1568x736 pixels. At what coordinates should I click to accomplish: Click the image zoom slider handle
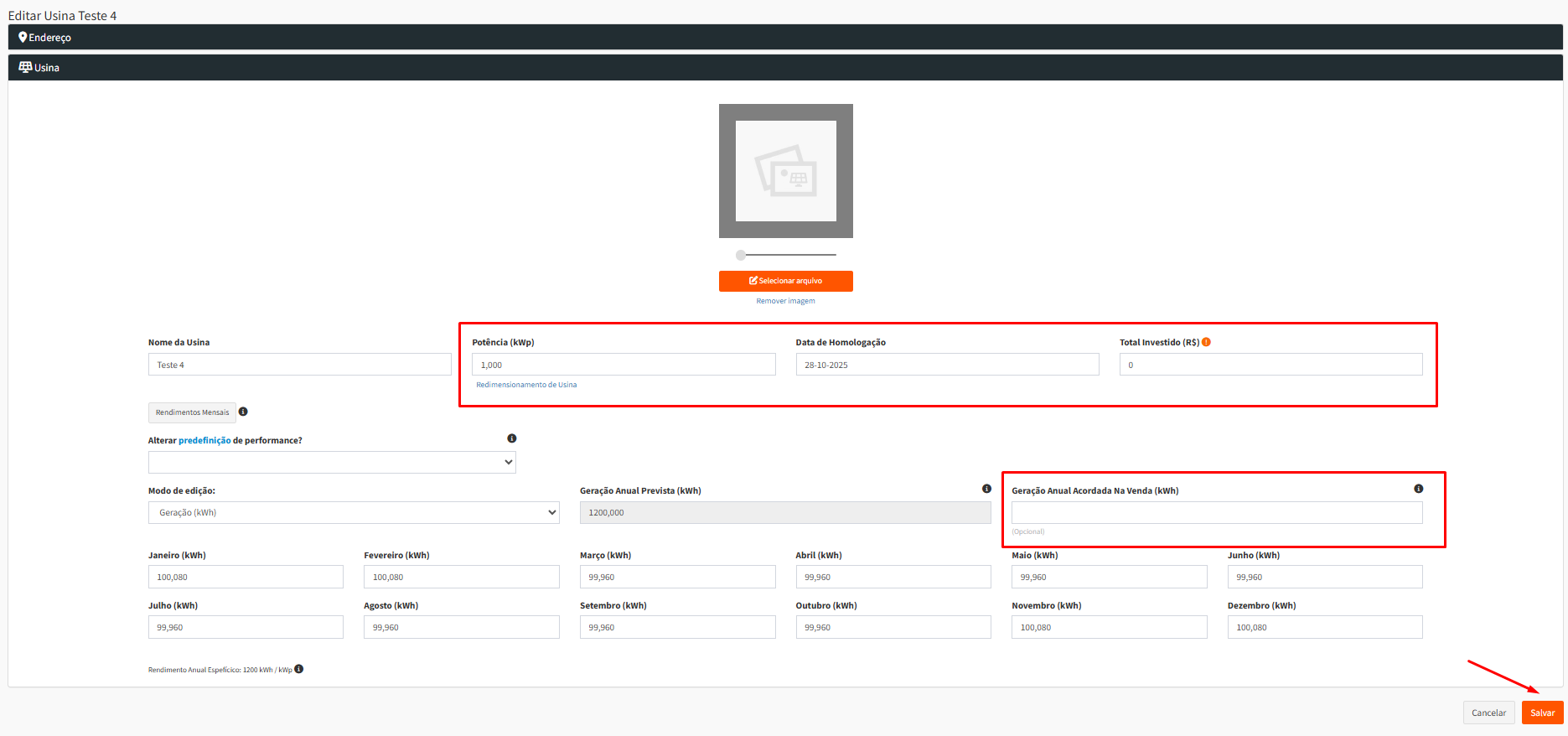click(x=741, y=255)
